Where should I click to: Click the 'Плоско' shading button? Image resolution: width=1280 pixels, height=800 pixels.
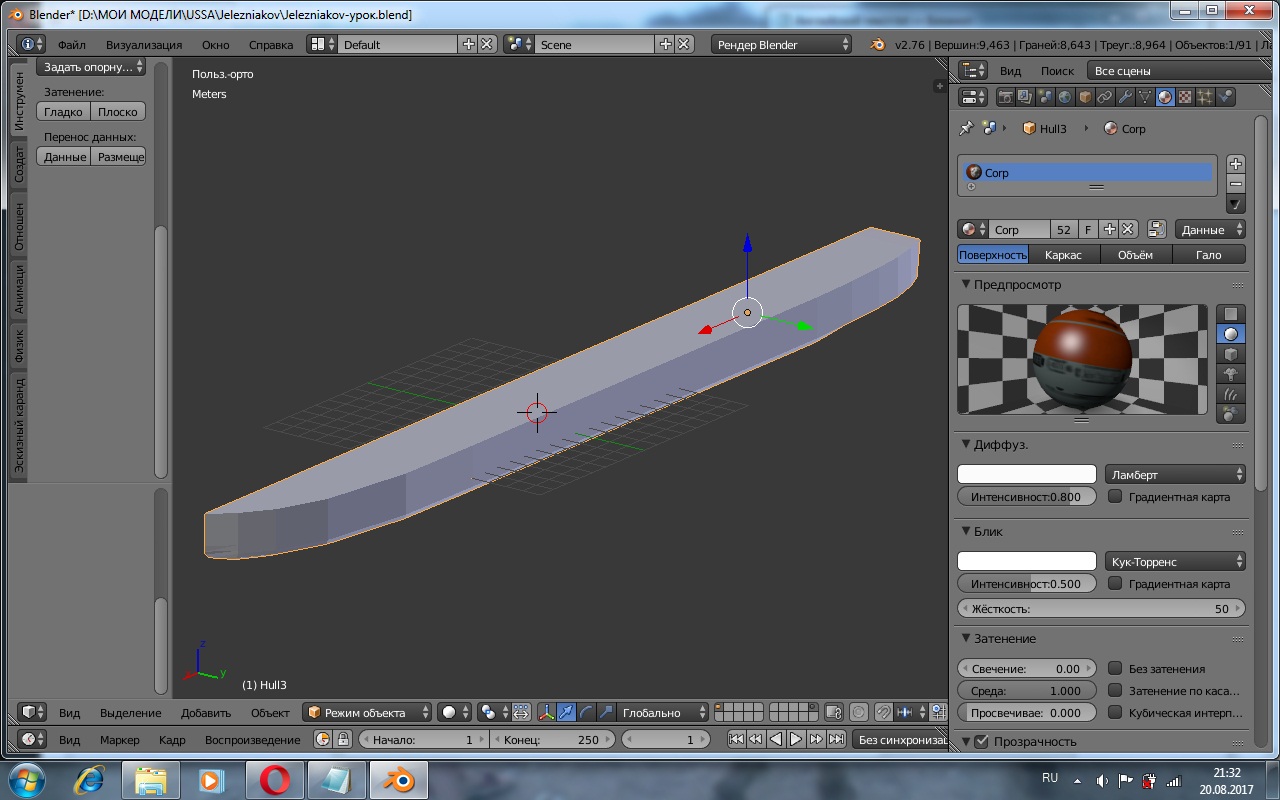click(118, 112)
